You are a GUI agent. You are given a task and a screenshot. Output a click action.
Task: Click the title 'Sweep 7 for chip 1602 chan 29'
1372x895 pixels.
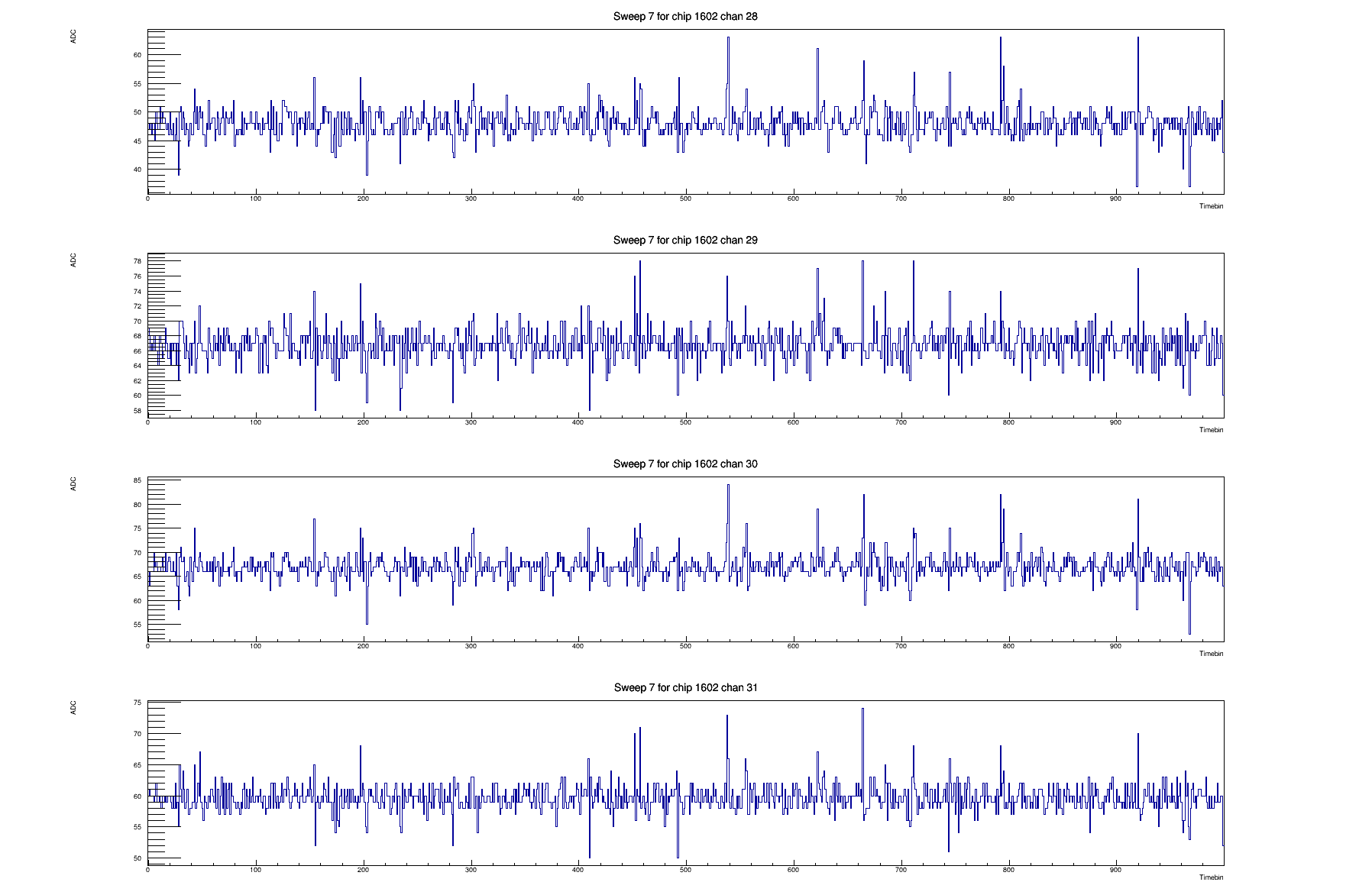click(x=685, y=240)
